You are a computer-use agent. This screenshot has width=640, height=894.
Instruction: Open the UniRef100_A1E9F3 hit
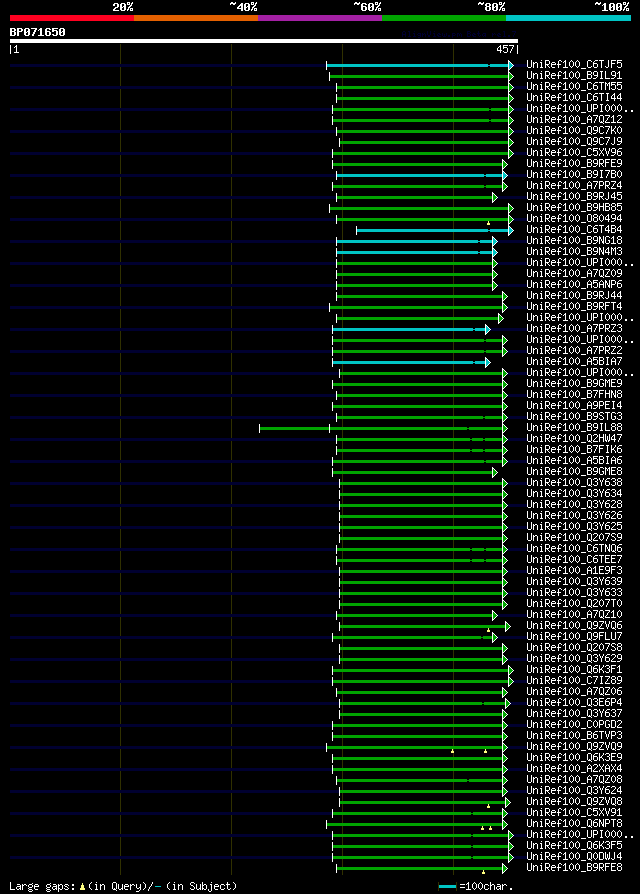coord(574,571)
